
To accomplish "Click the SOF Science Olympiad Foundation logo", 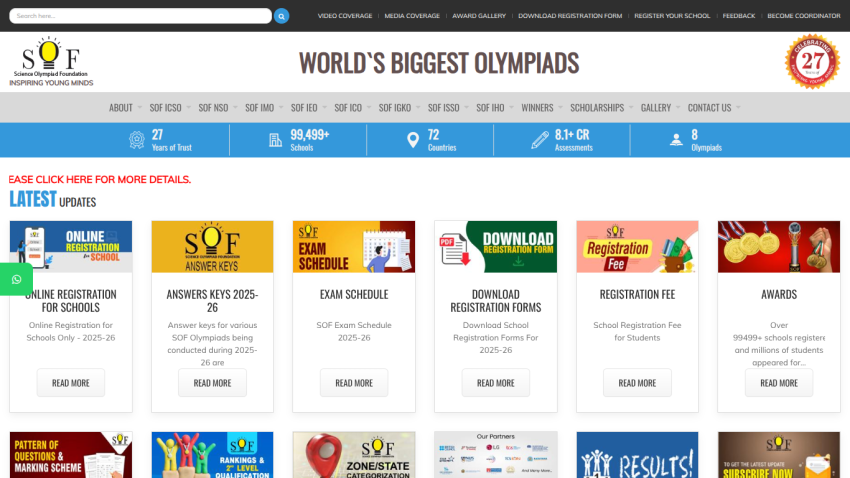I will point(51,61).
